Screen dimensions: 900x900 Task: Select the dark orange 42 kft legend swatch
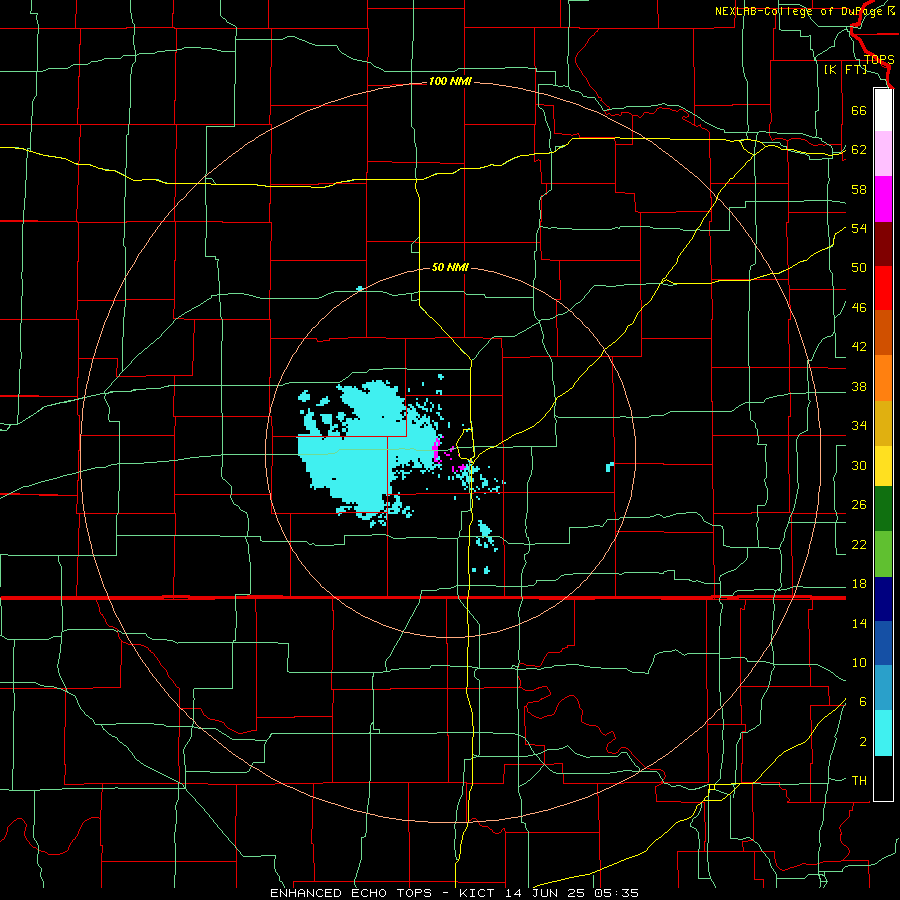click(883, 332)
